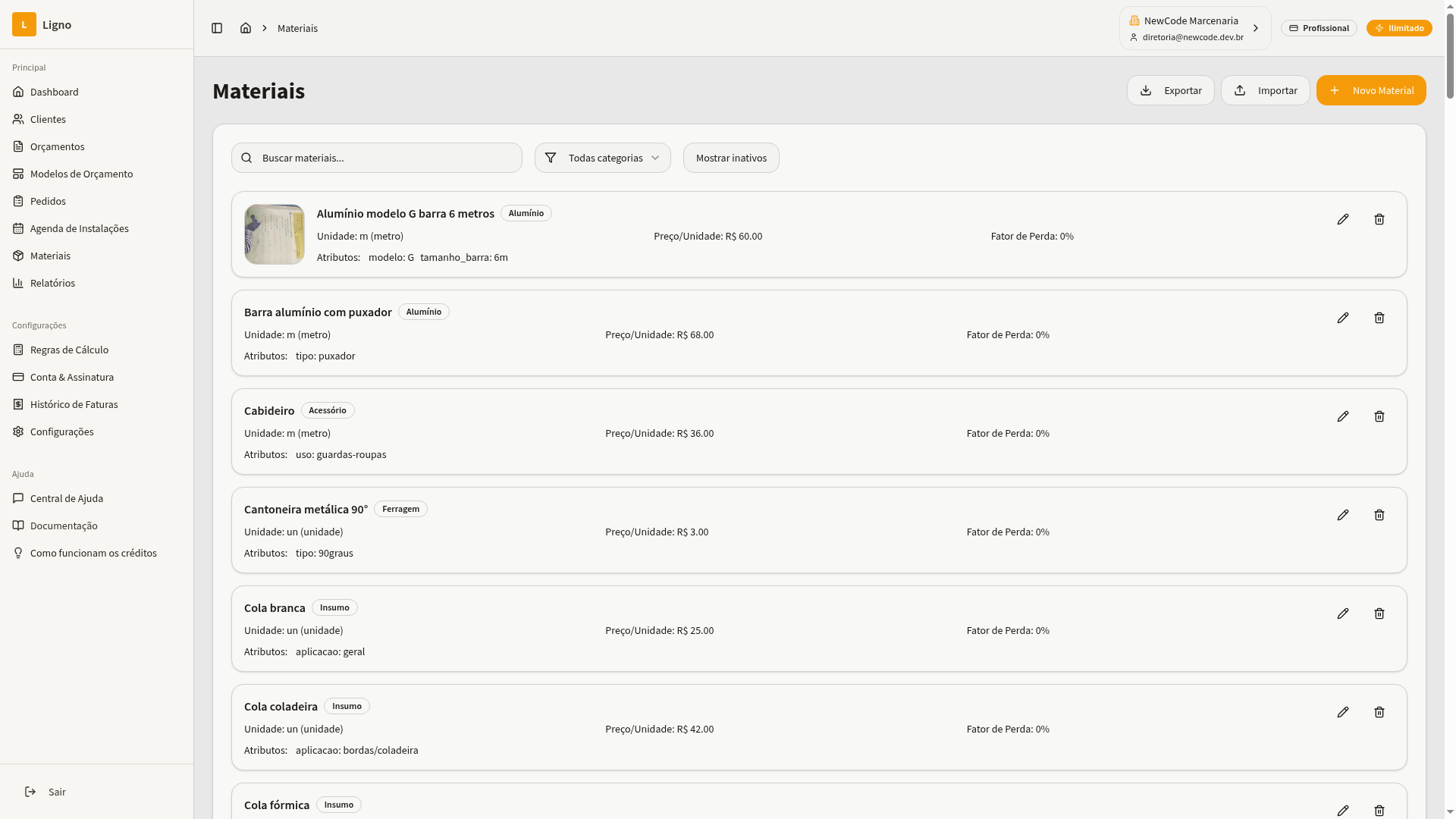Click the Materiais breadcrumb label
Screen dimensions: 1456x819
click(x=297, y=28)
